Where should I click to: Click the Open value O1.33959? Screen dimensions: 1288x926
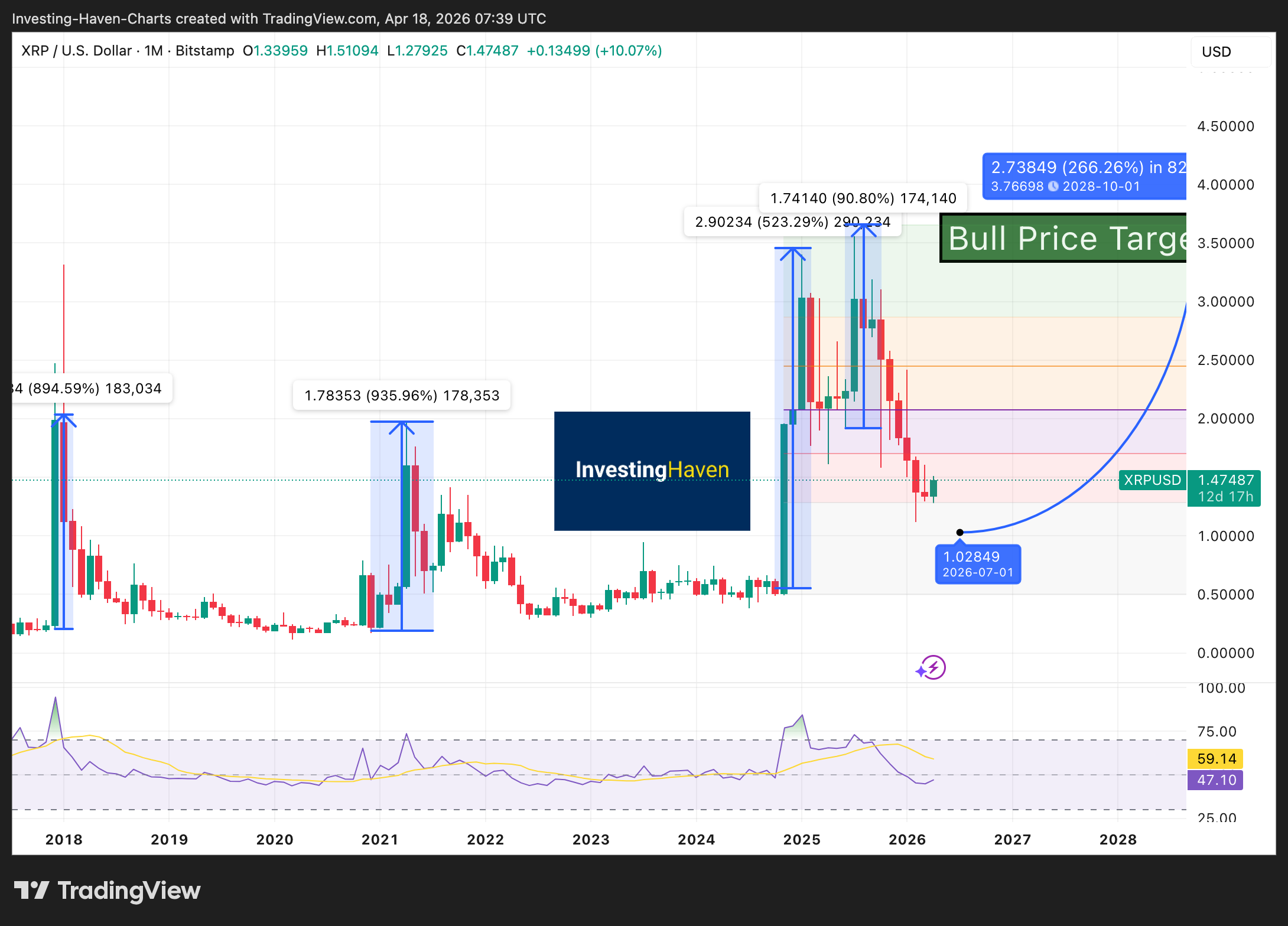[275, 51]
